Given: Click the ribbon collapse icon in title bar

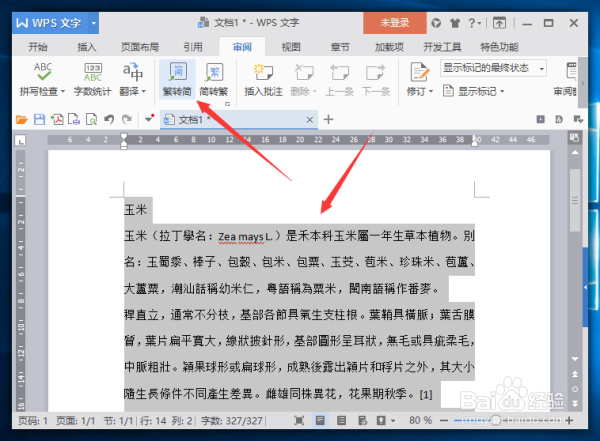Looking at the screenshot, I should click(x=499, y=23).
